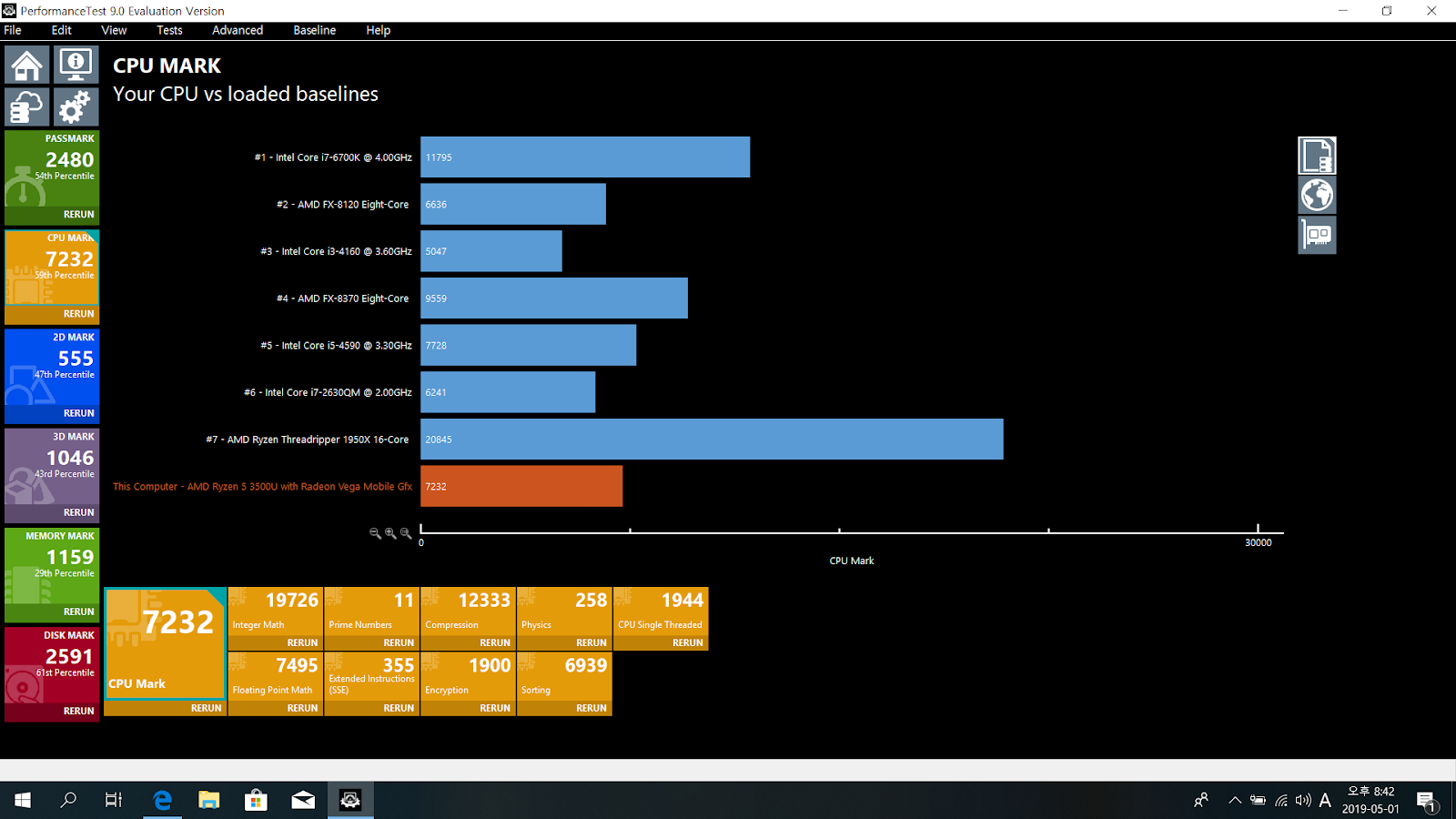Open the Microsoft Store taskbar icon
Viewport: 1456px width, 819px height.
pos(256,800)
